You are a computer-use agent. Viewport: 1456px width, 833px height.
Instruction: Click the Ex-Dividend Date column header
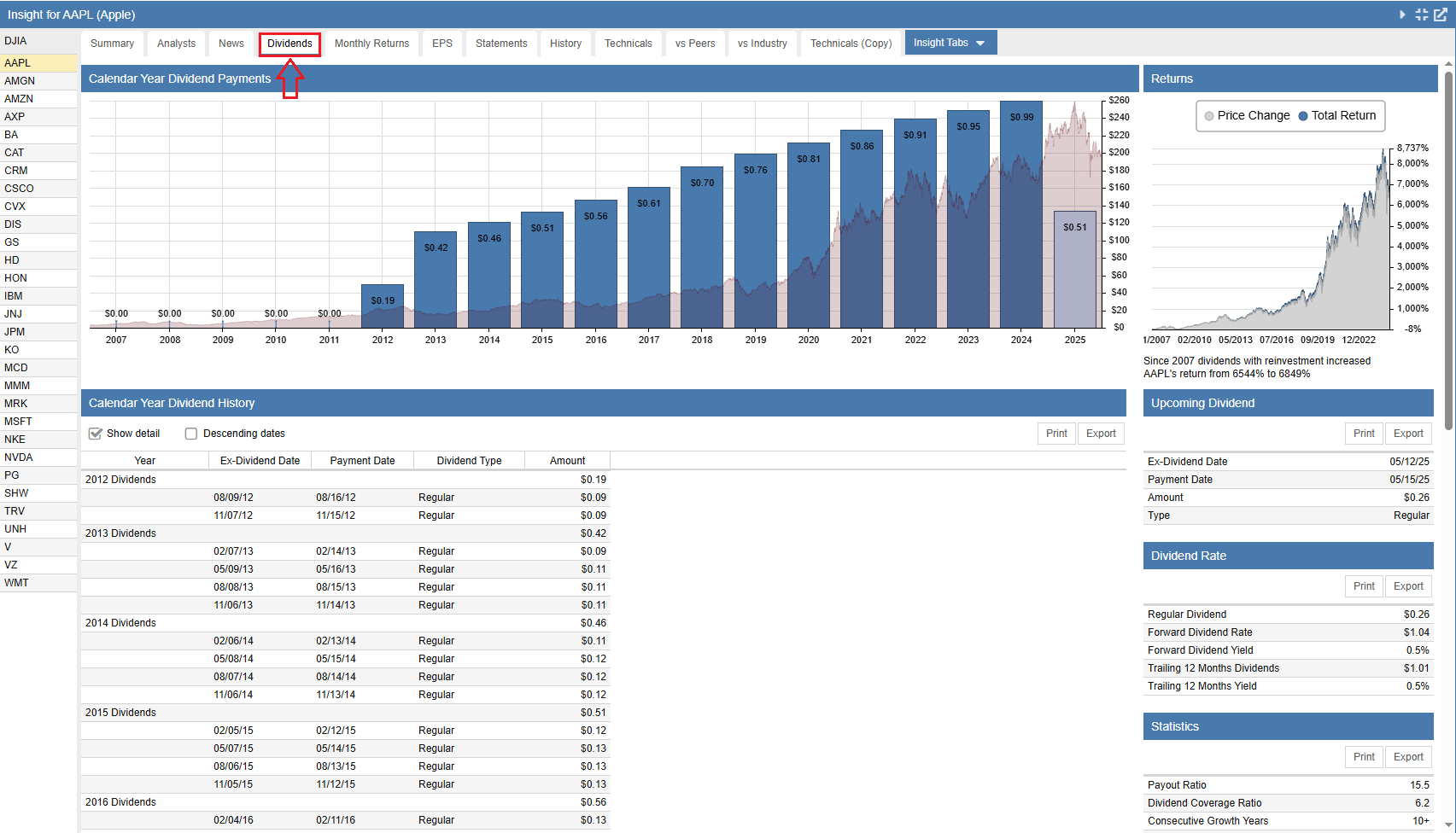coord(260,461)
